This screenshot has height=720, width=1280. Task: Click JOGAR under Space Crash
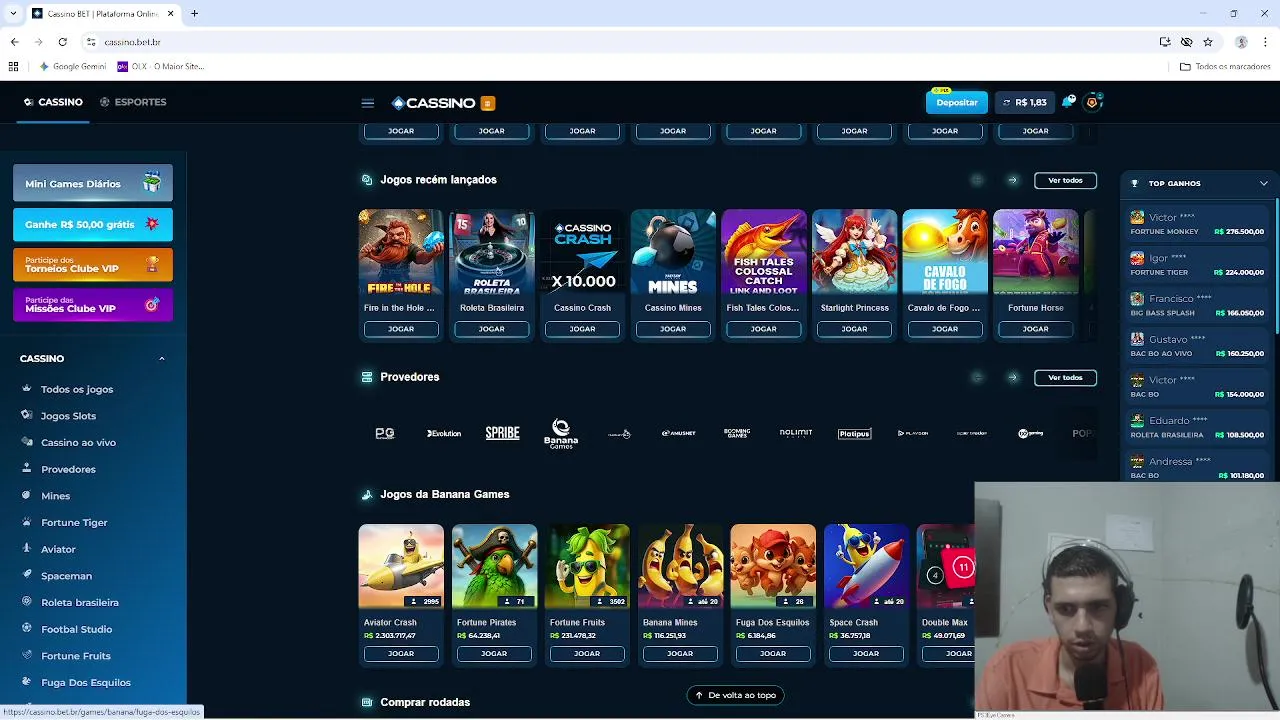point(866,654)
